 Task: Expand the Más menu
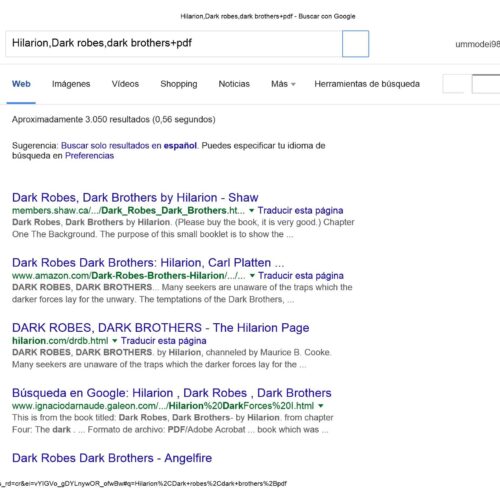(x=283, y=84)
